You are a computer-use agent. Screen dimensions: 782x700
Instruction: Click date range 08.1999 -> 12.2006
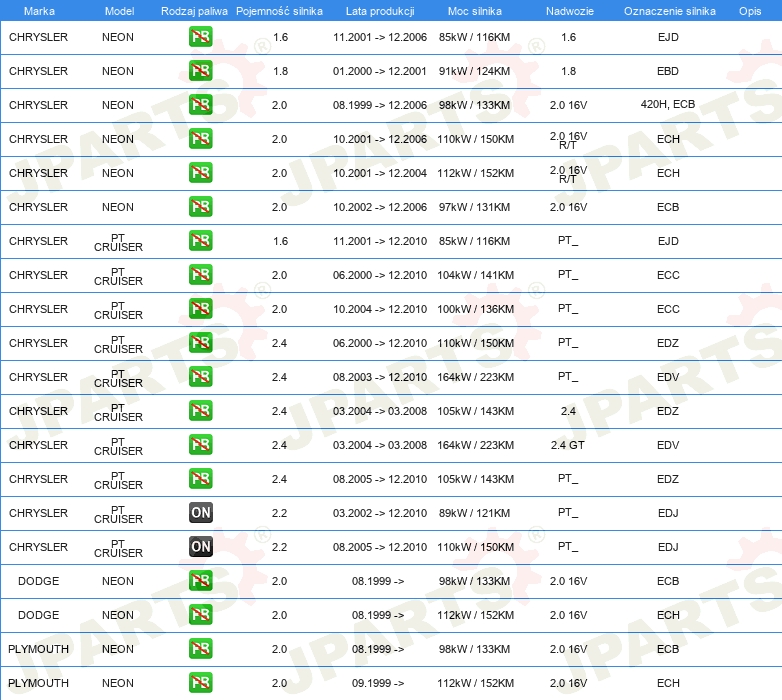pos(380,105)
